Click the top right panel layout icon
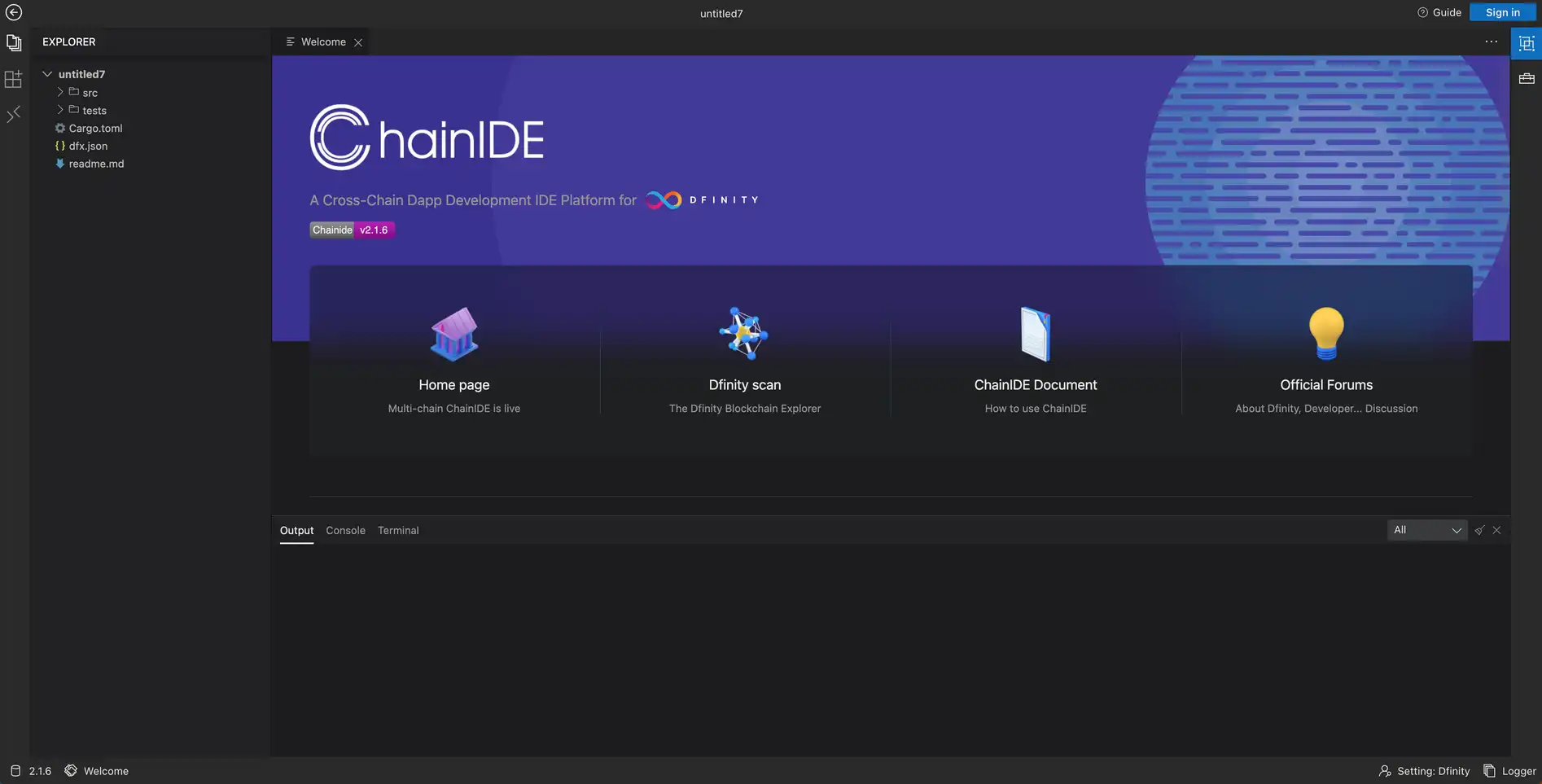The height and width of the screenshot is (784, 1542). click(x=1527, y=43)
